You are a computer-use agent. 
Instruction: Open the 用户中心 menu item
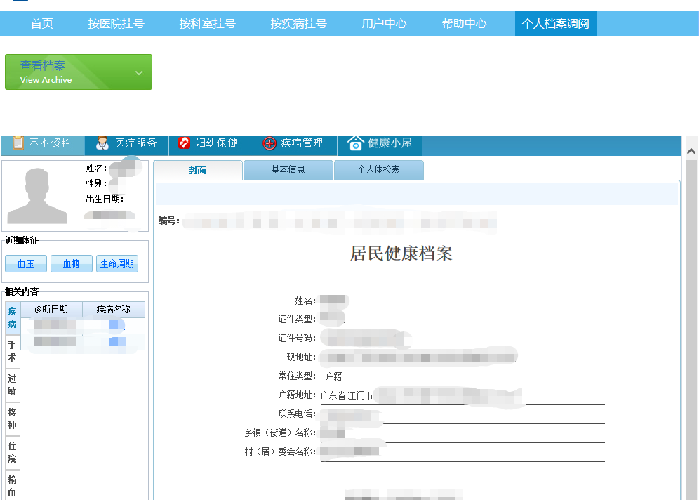point(384,24)
